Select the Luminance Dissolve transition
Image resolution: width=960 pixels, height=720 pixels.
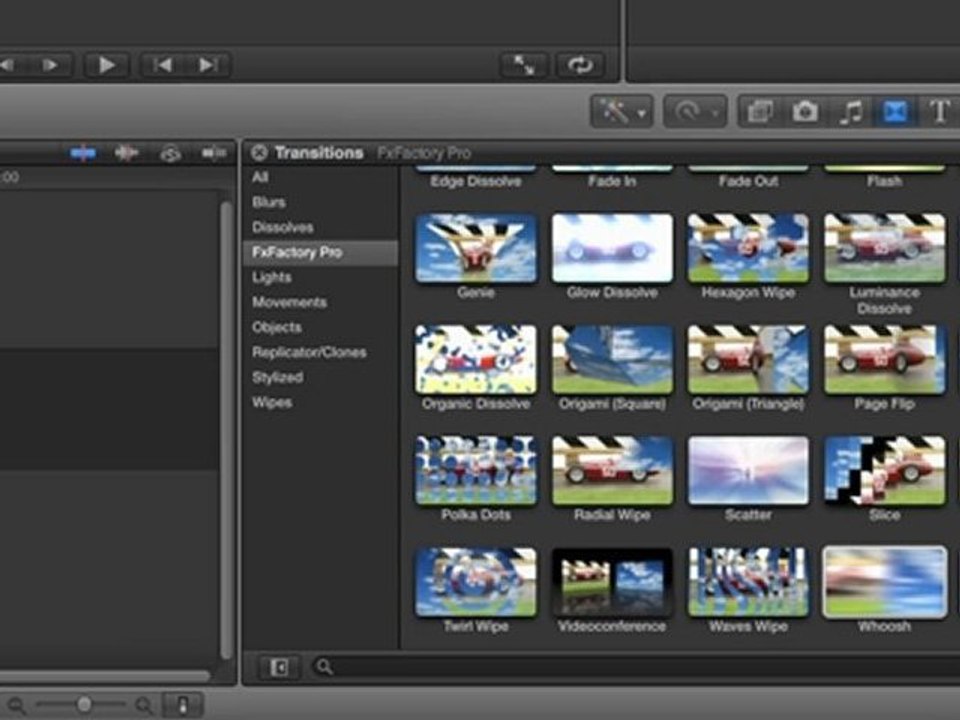click(885, 248)
